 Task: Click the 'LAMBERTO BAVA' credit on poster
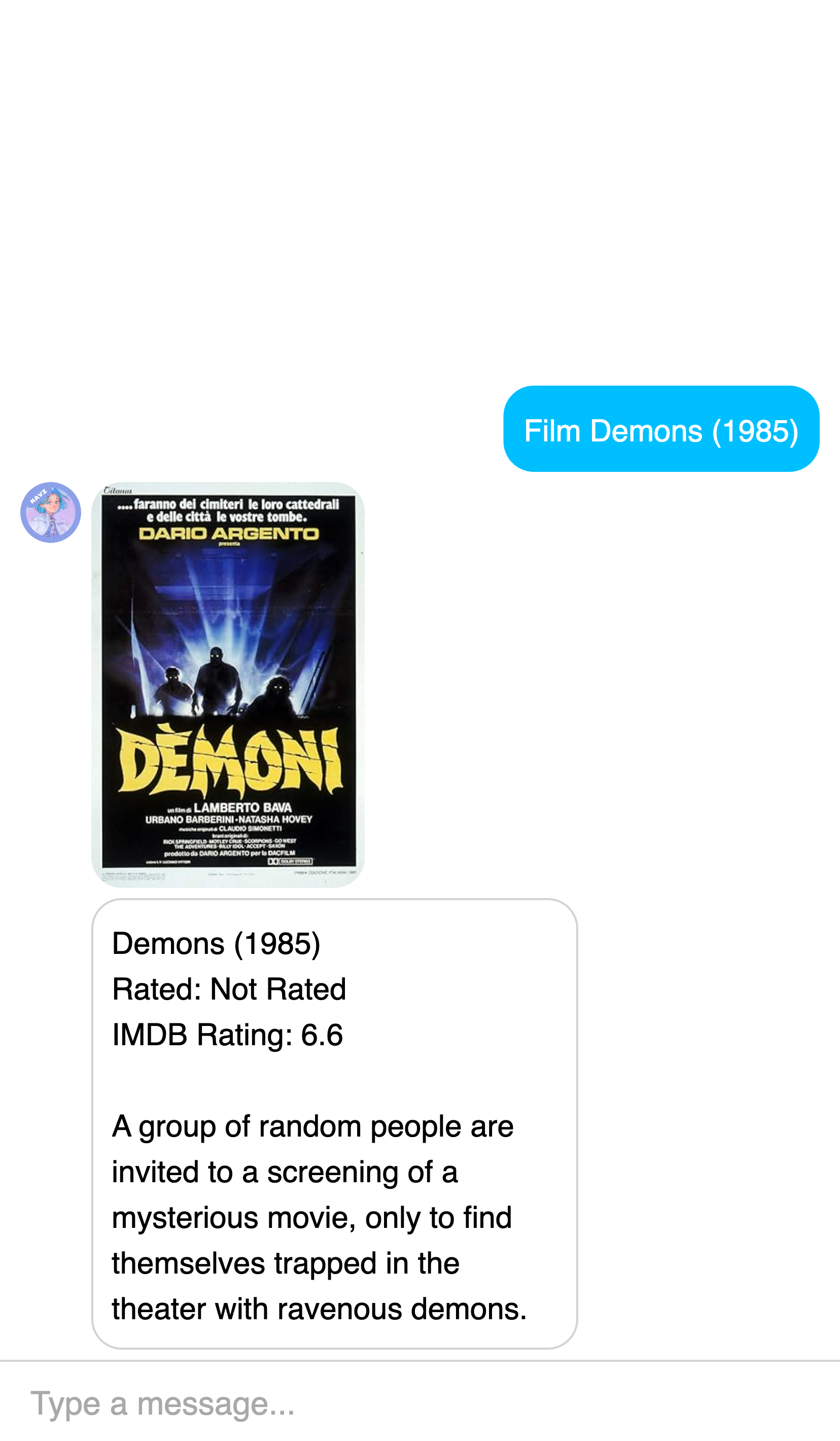point(242,807)
